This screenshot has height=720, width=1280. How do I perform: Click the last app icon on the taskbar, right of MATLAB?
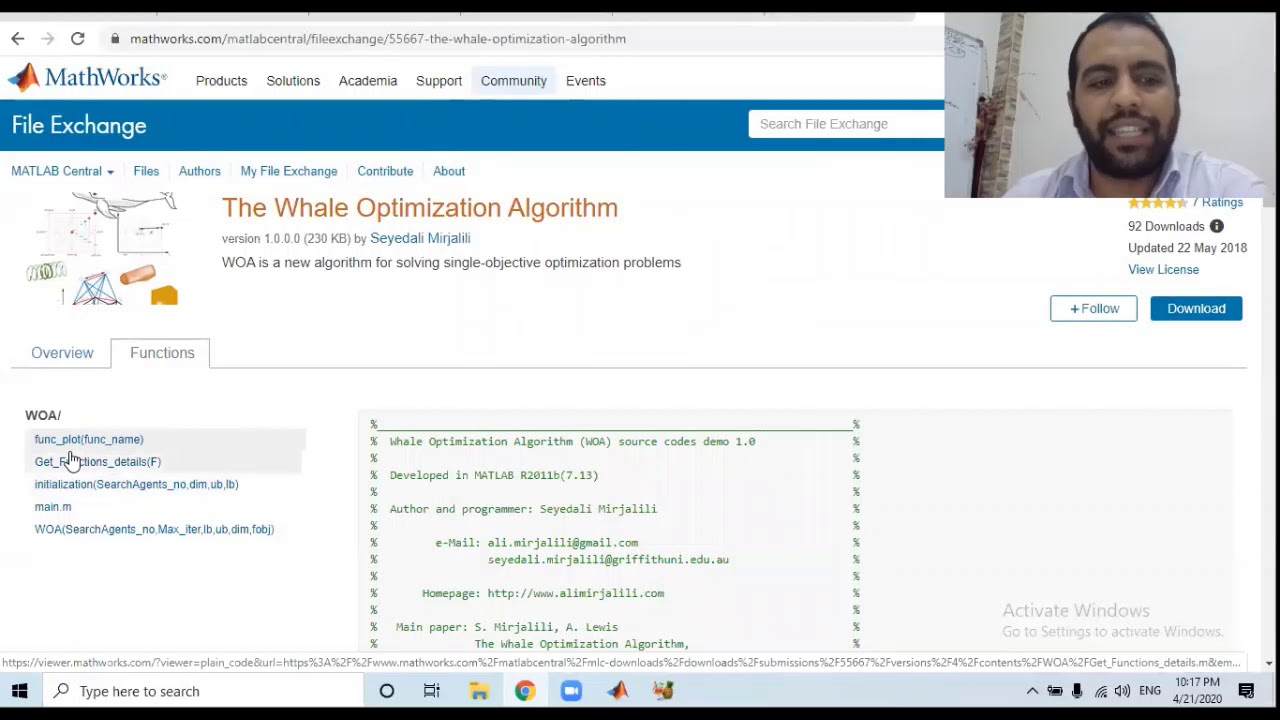coord(663,691)
